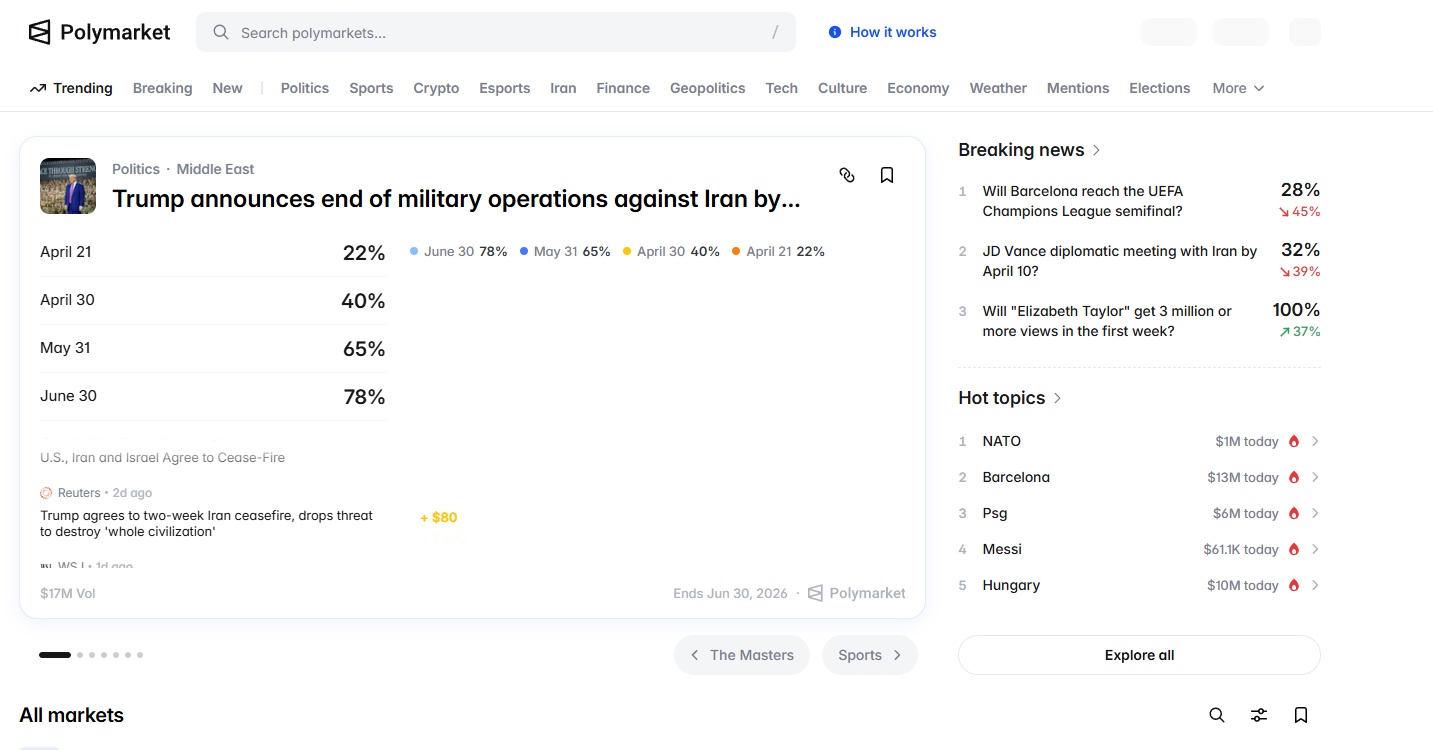This screenshot has height=750, width=1433.
Task: Click the Trending arrow icon
Action: point(38,88)
